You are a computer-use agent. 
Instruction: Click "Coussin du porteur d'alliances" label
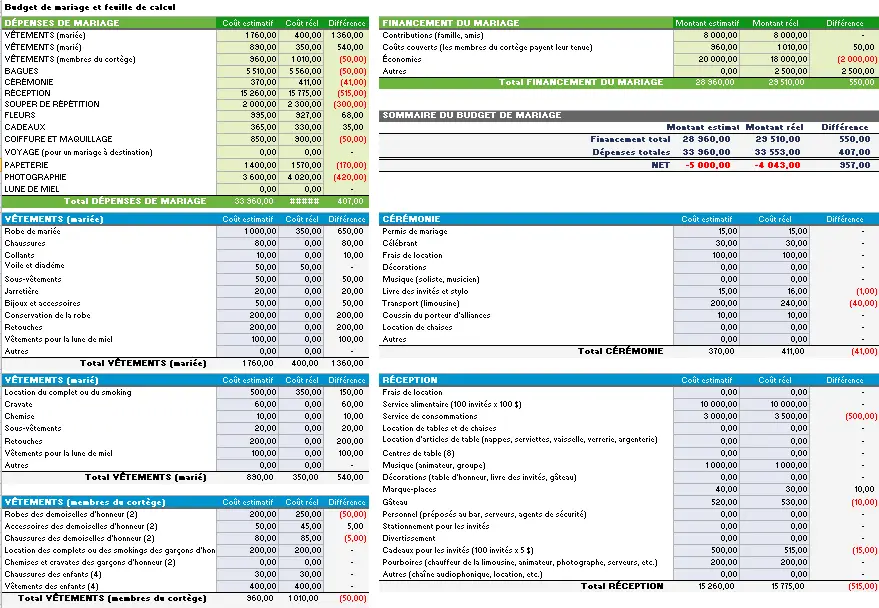click(436, 315)
